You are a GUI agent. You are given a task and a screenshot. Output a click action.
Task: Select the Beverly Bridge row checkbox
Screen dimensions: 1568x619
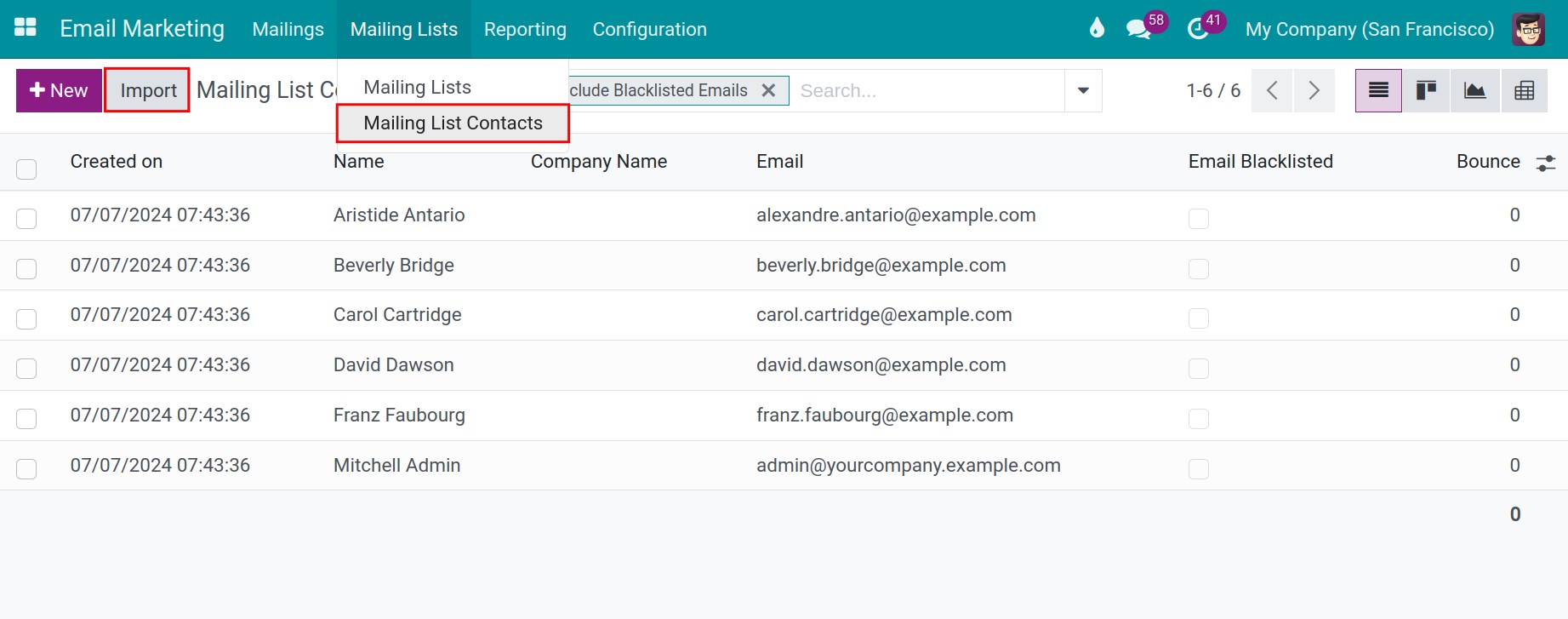coord(26,269)
